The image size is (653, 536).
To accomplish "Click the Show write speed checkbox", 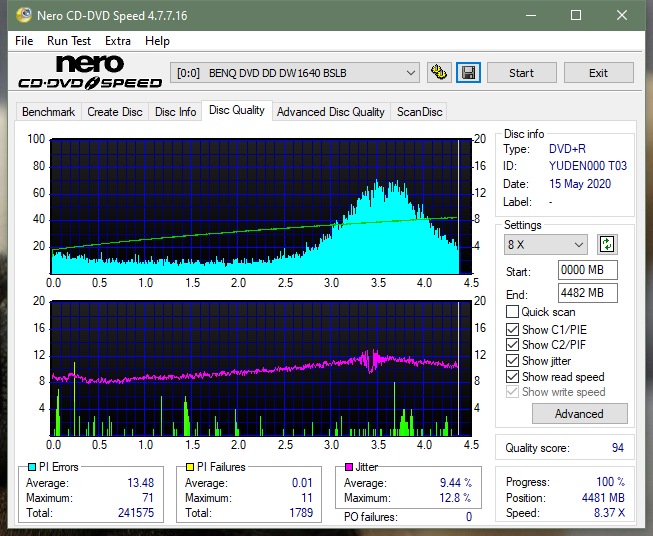I will 512,392.
